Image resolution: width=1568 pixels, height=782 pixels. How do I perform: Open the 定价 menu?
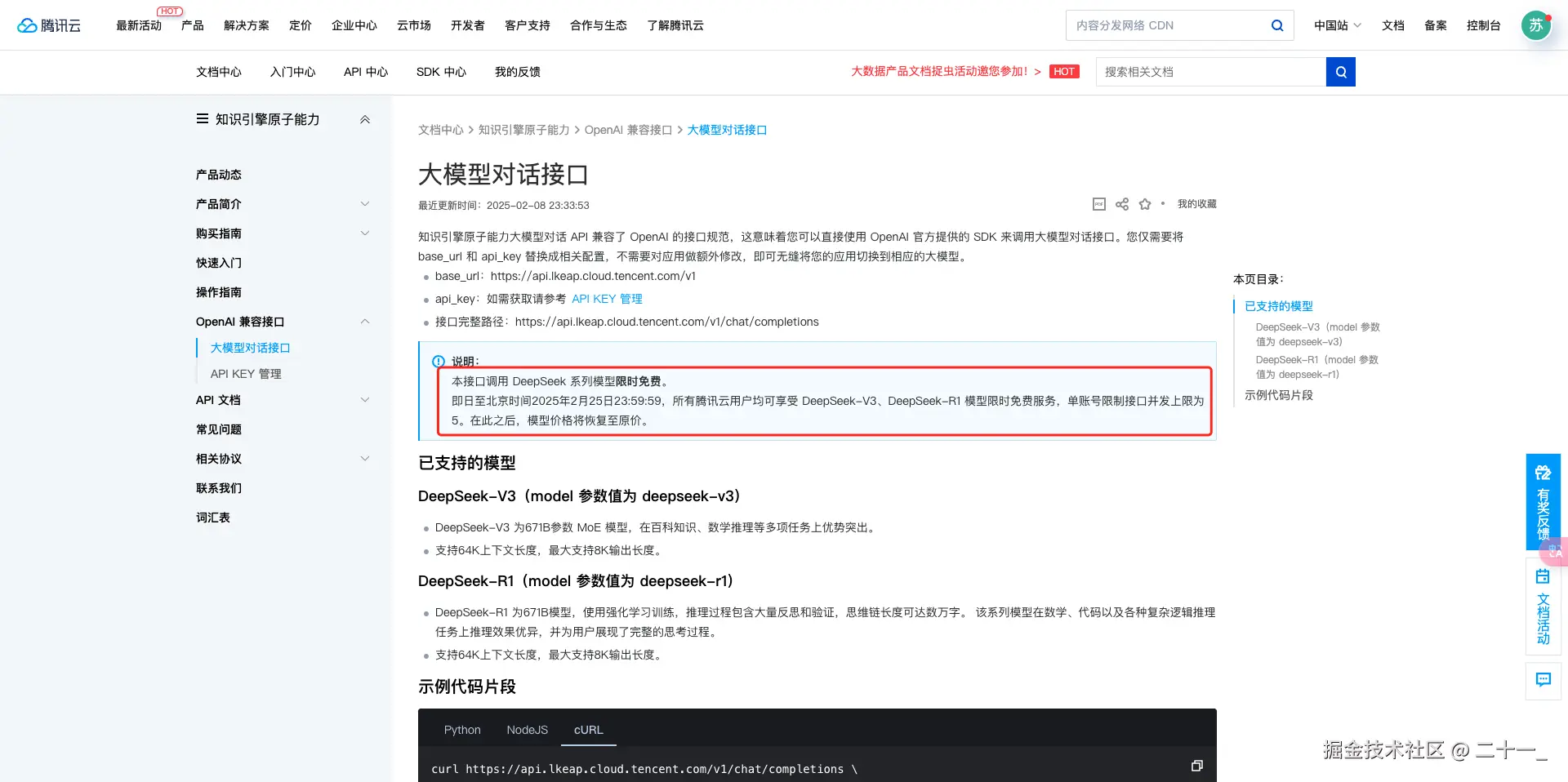301,25
